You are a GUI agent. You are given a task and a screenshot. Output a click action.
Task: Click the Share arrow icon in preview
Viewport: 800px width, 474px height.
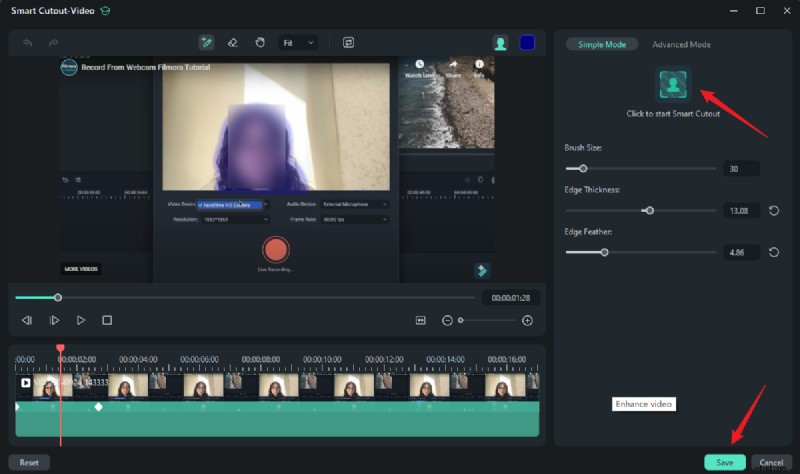point(453,64)
